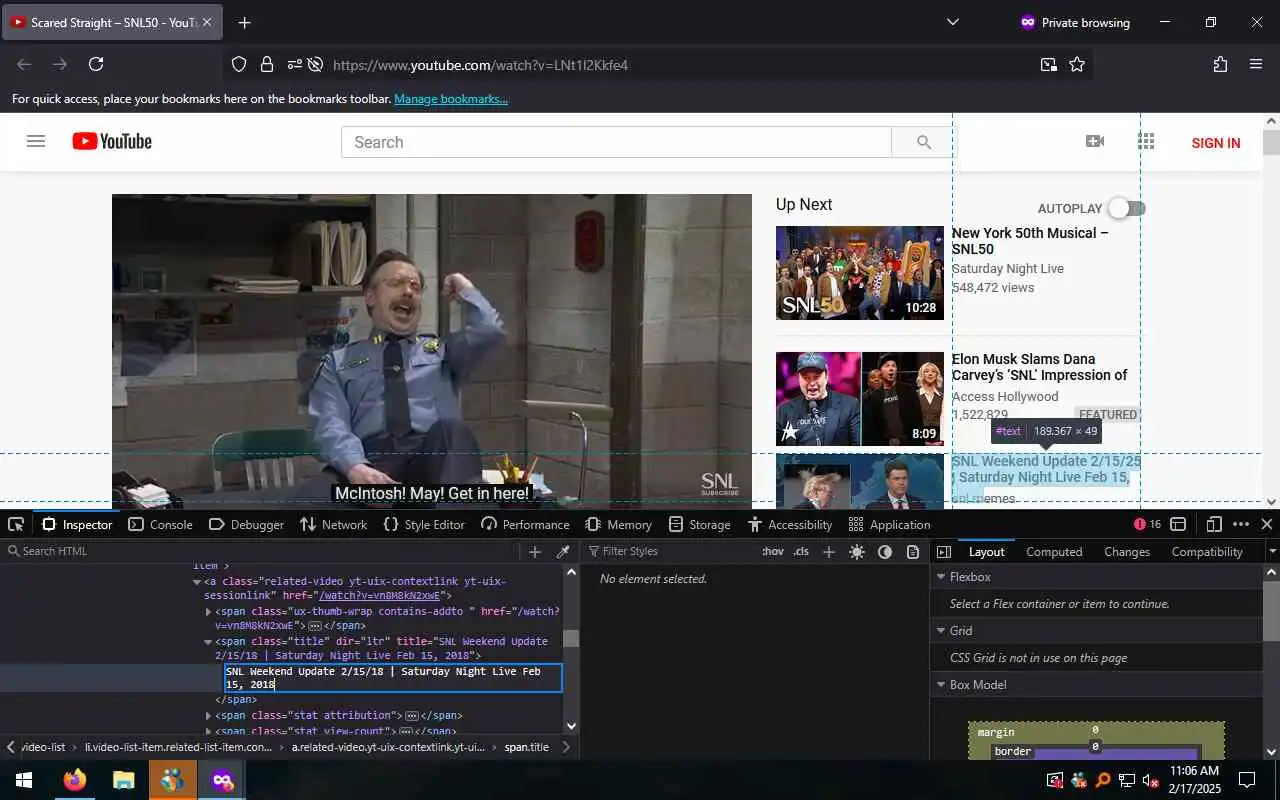Focus the Search HTML field
This screenshot has height=800, width=1280.
260,551
